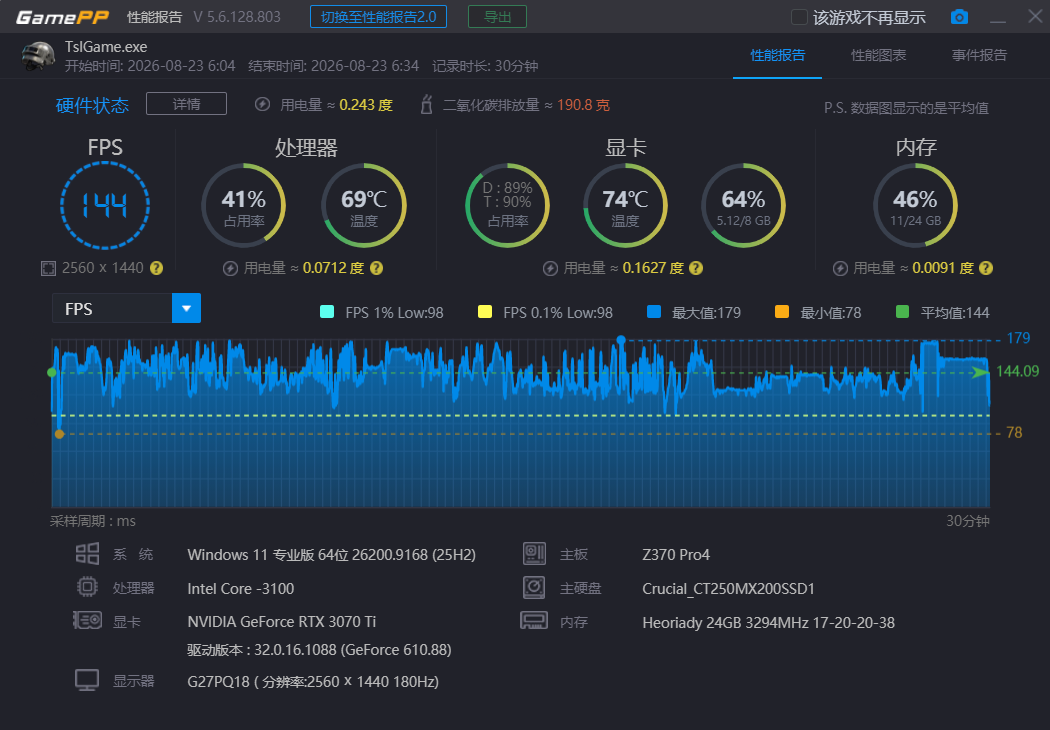The image size is (1050, 730).
Task: Click the orange 最小值 legend swatch
Action: click(781, 312)
